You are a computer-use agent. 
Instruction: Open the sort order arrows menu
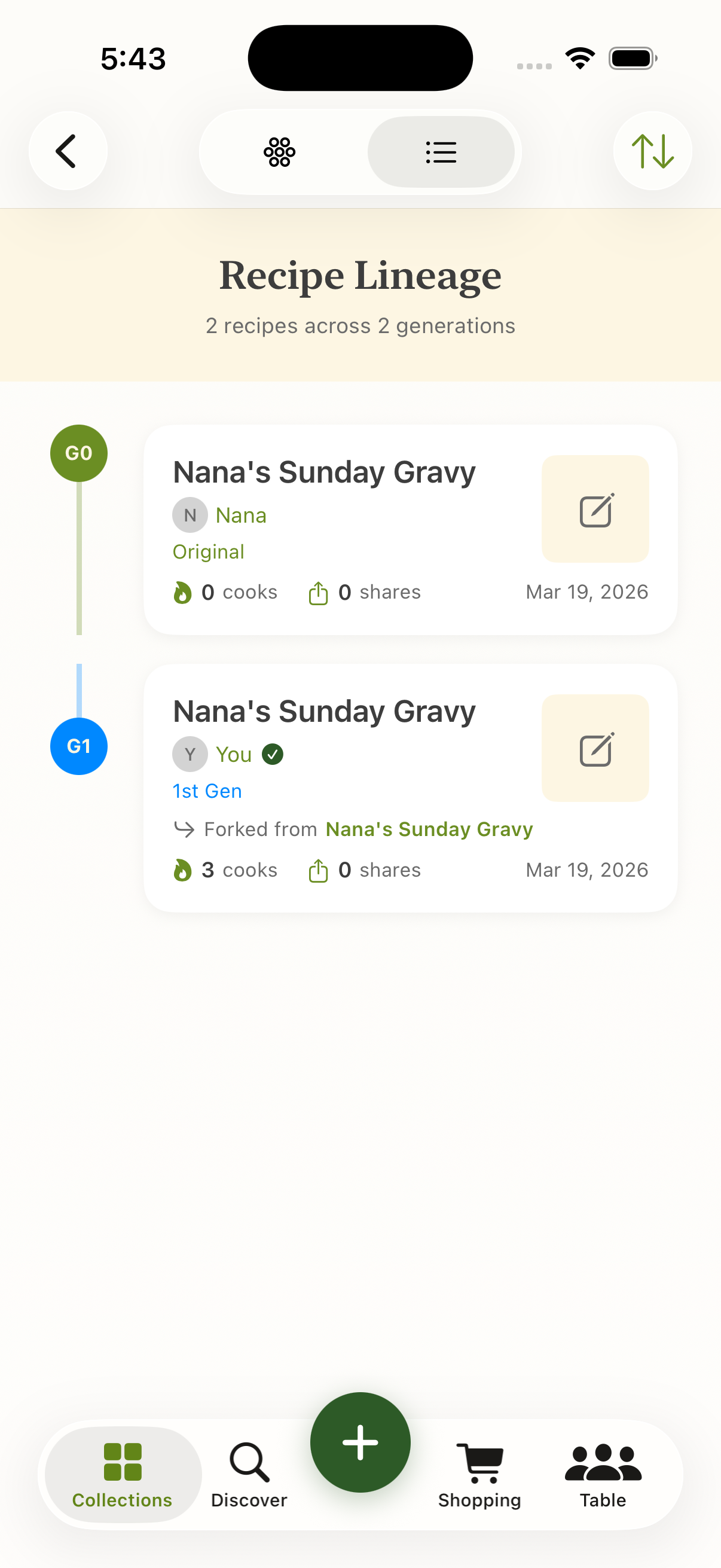point(652,151)
